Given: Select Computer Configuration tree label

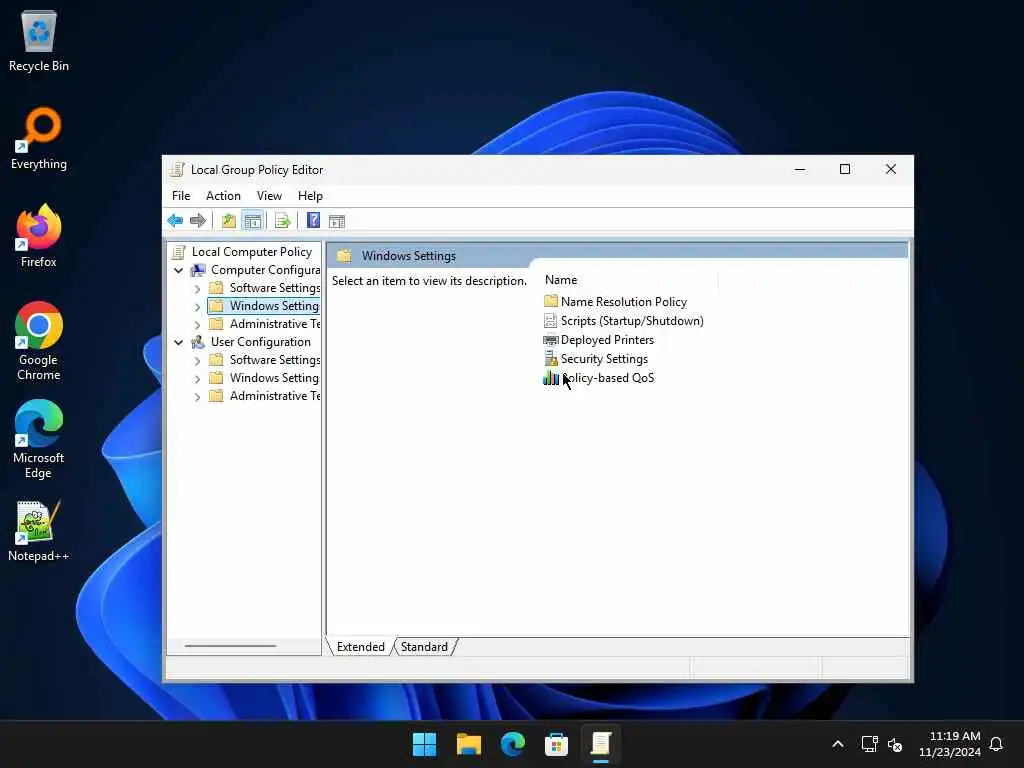Looking at the screenshot, I should (x=265, y=270).
